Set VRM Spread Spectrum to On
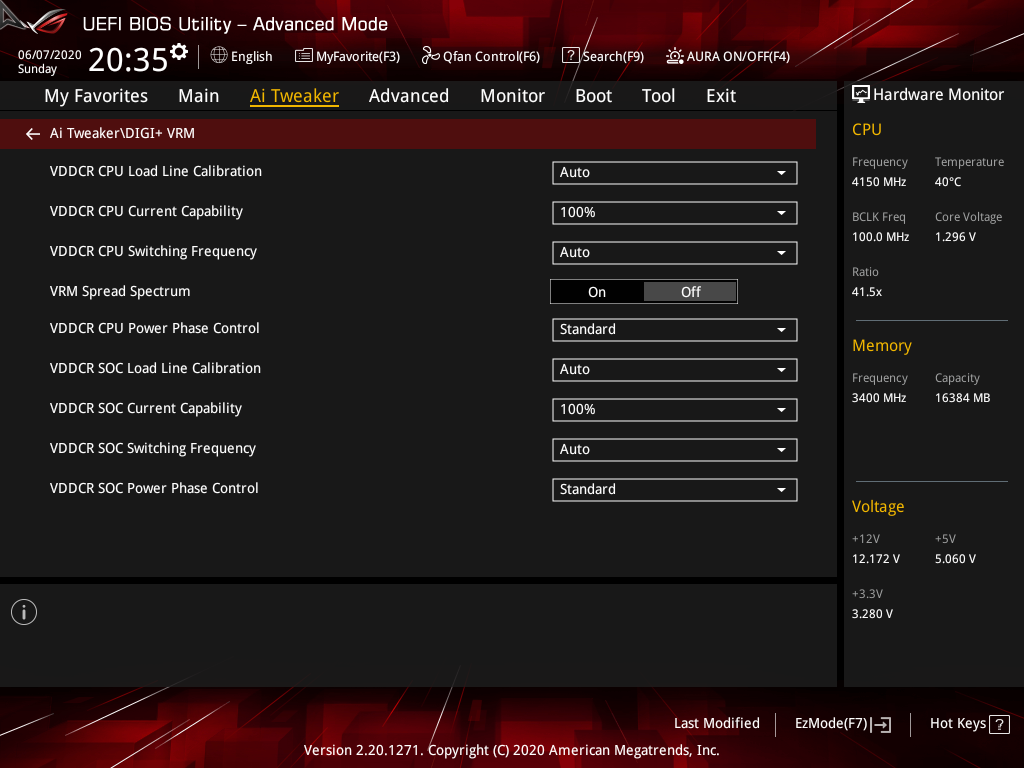Viewport: 1024px width, 768px height. (x=597, y=292)
